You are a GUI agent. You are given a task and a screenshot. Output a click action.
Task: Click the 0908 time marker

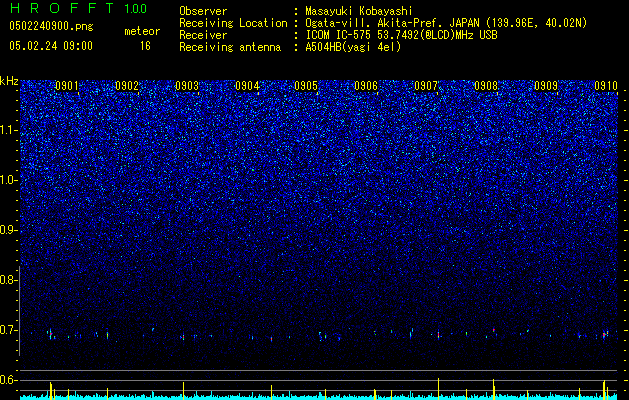point(486,85)
